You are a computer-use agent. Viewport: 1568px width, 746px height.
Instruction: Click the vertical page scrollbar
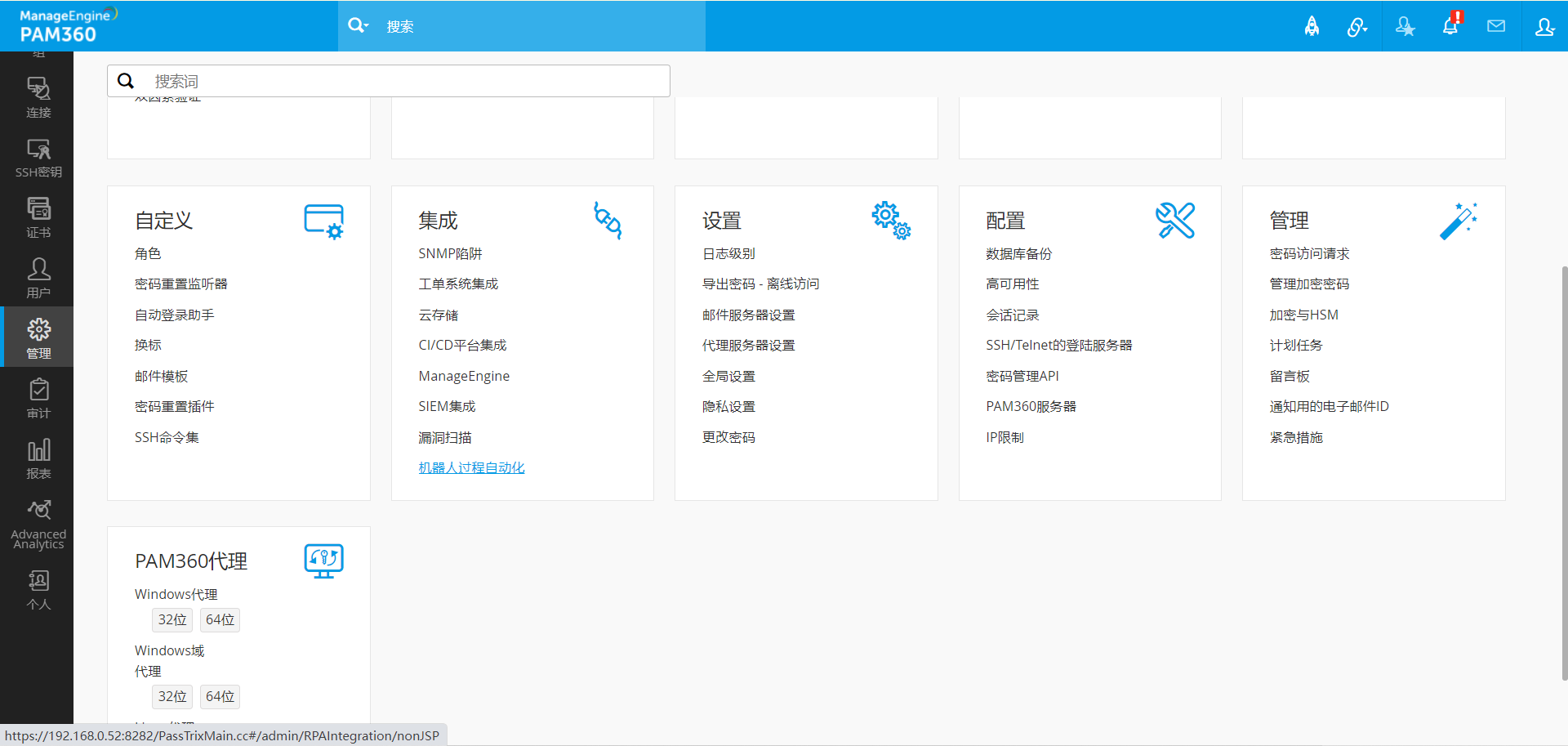pos(1563,472)
